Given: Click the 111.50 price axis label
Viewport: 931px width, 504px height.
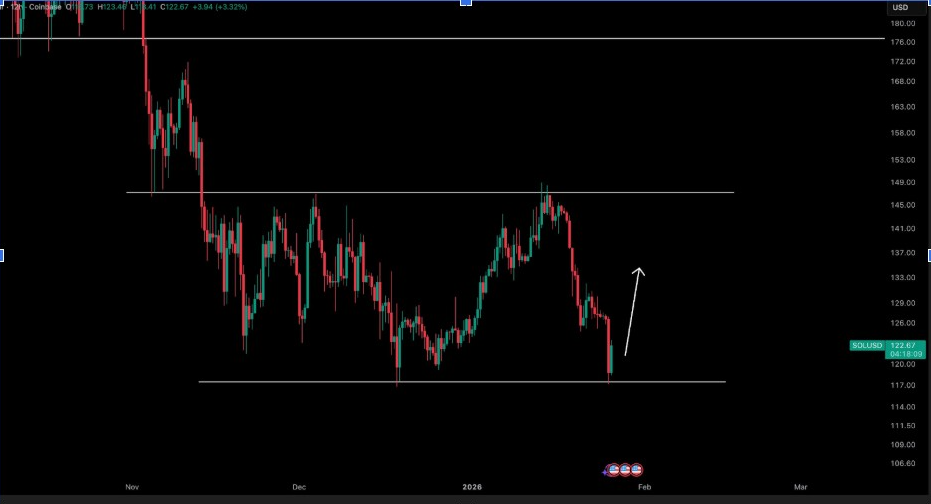Looking at the screenshot, I should click(902, 426).
